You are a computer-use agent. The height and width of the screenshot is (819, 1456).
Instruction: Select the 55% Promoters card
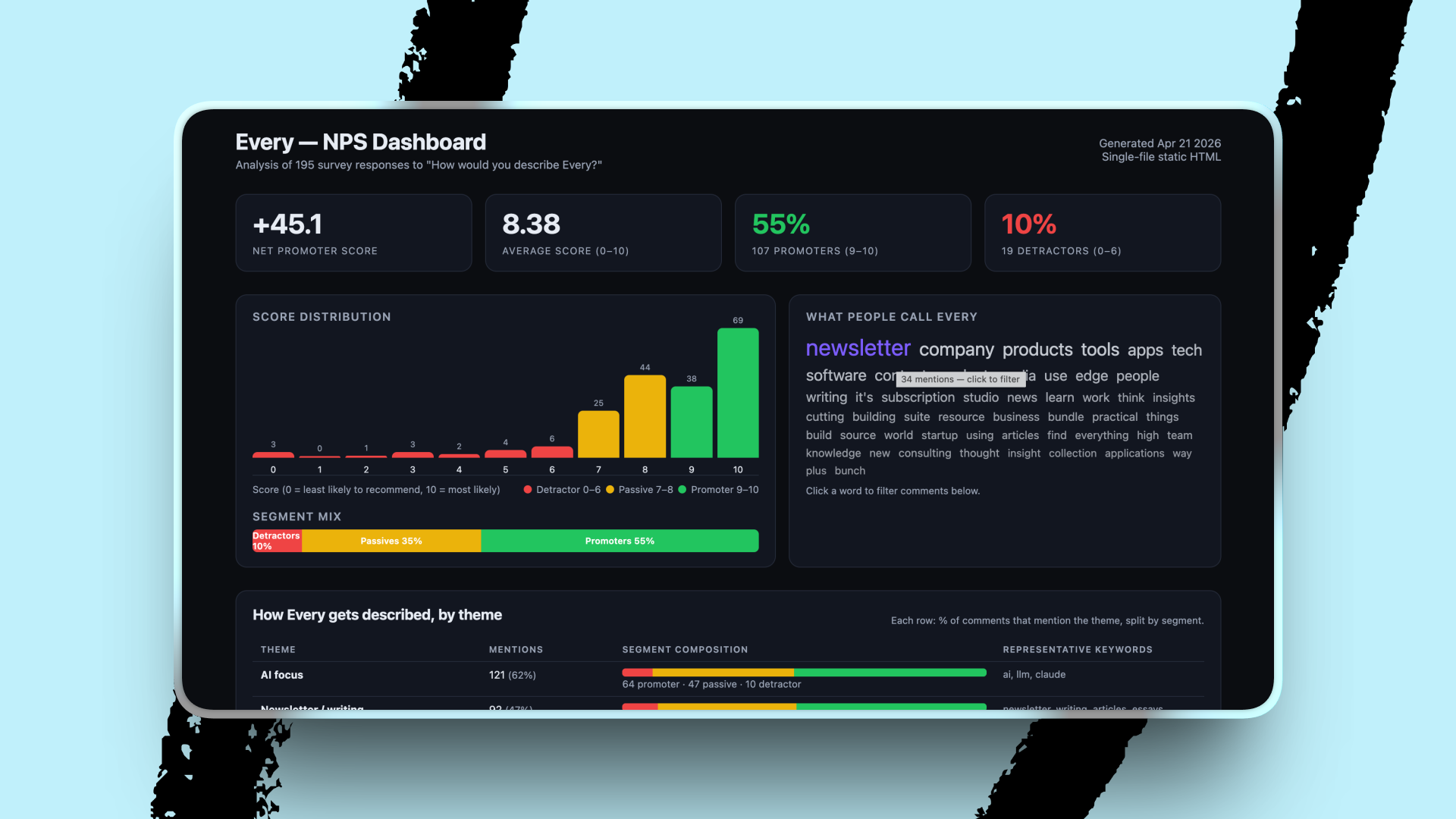(852, 233)
